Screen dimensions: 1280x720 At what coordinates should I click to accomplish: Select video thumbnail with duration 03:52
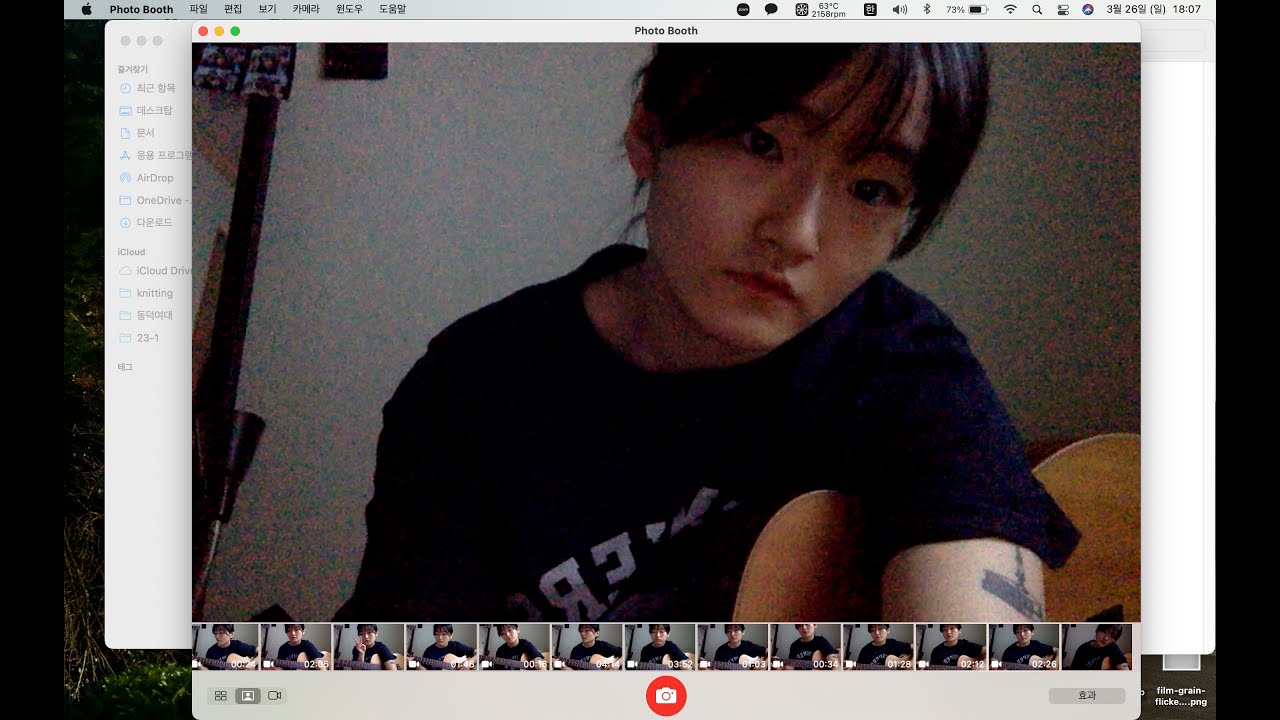click(x=660, y=647)
